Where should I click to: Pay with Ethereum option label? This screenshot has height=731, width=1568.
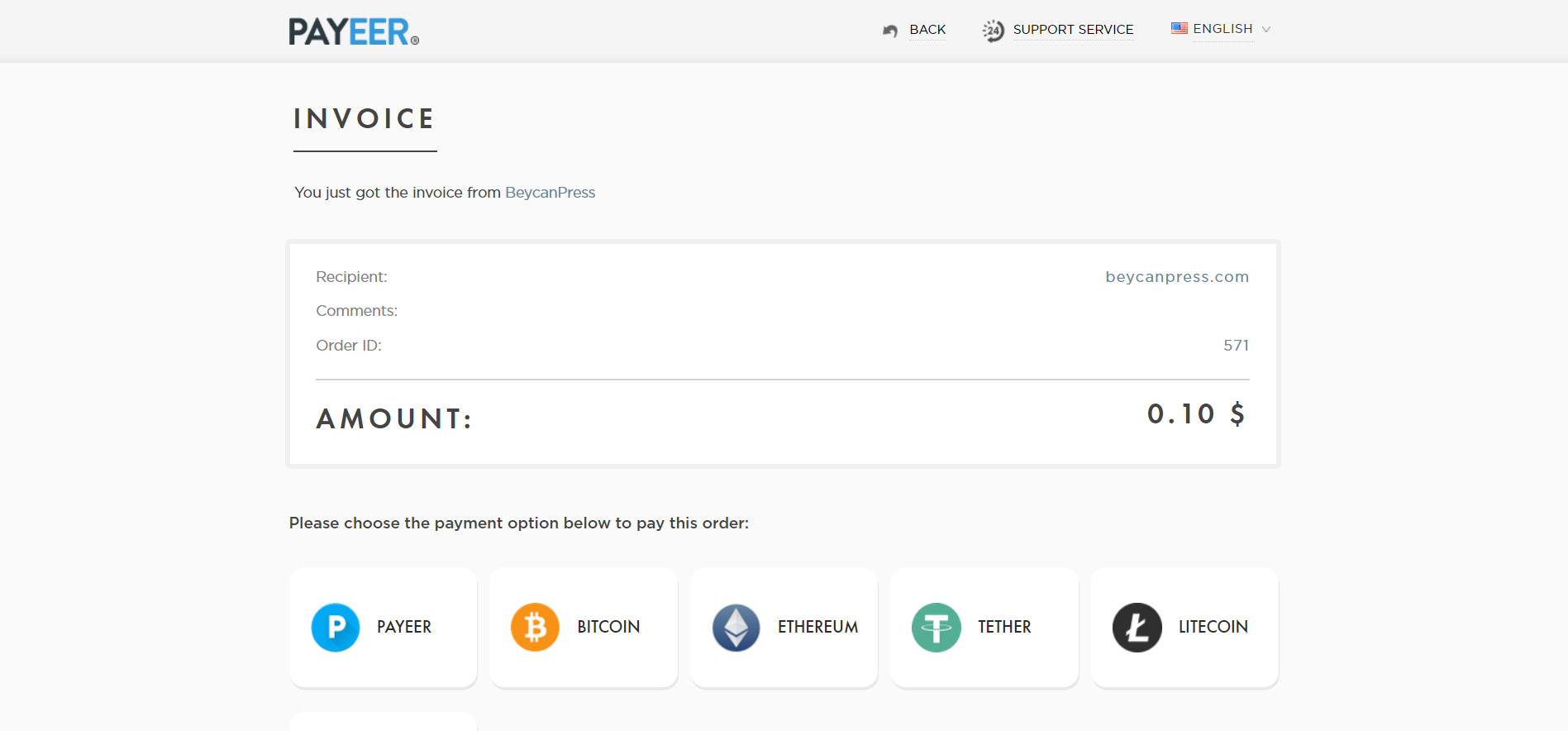click(817, 627)
